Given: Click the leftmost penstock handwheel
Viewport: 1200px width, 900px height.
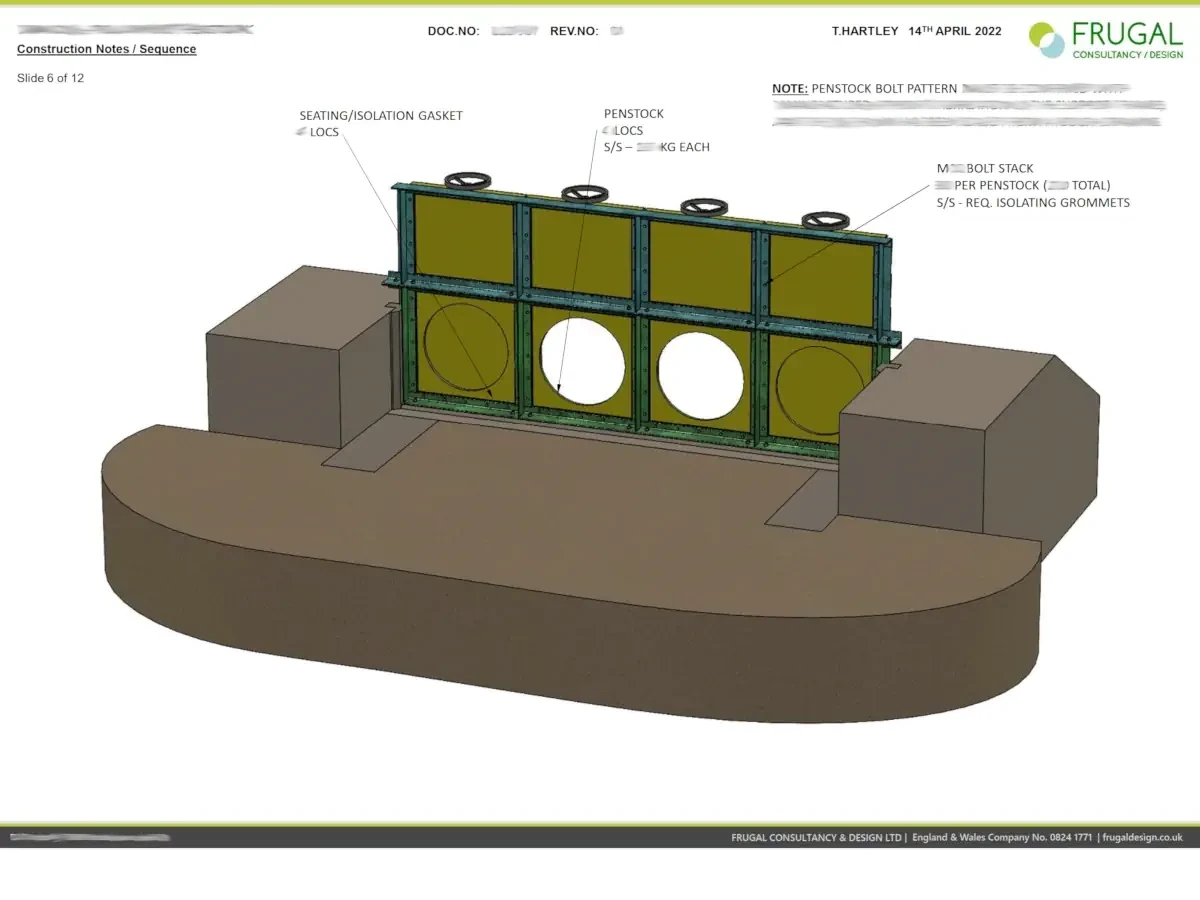Looking at the screenshot, I should 463,181.
